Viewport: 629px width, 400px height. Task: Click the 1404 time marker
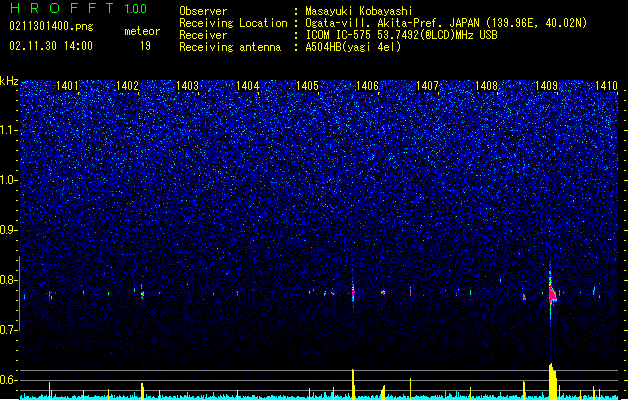(x=248, y=86)
